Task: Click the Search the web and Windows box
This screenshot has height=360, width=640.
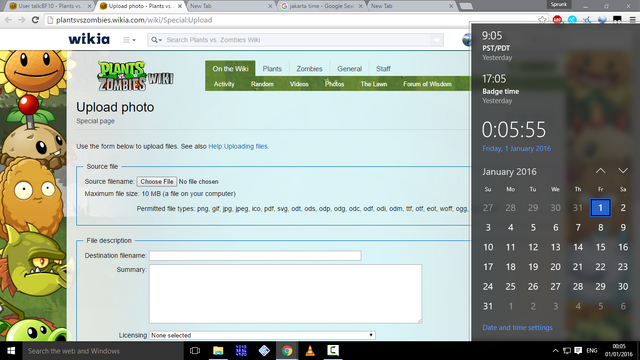Action: coord(103,351)
